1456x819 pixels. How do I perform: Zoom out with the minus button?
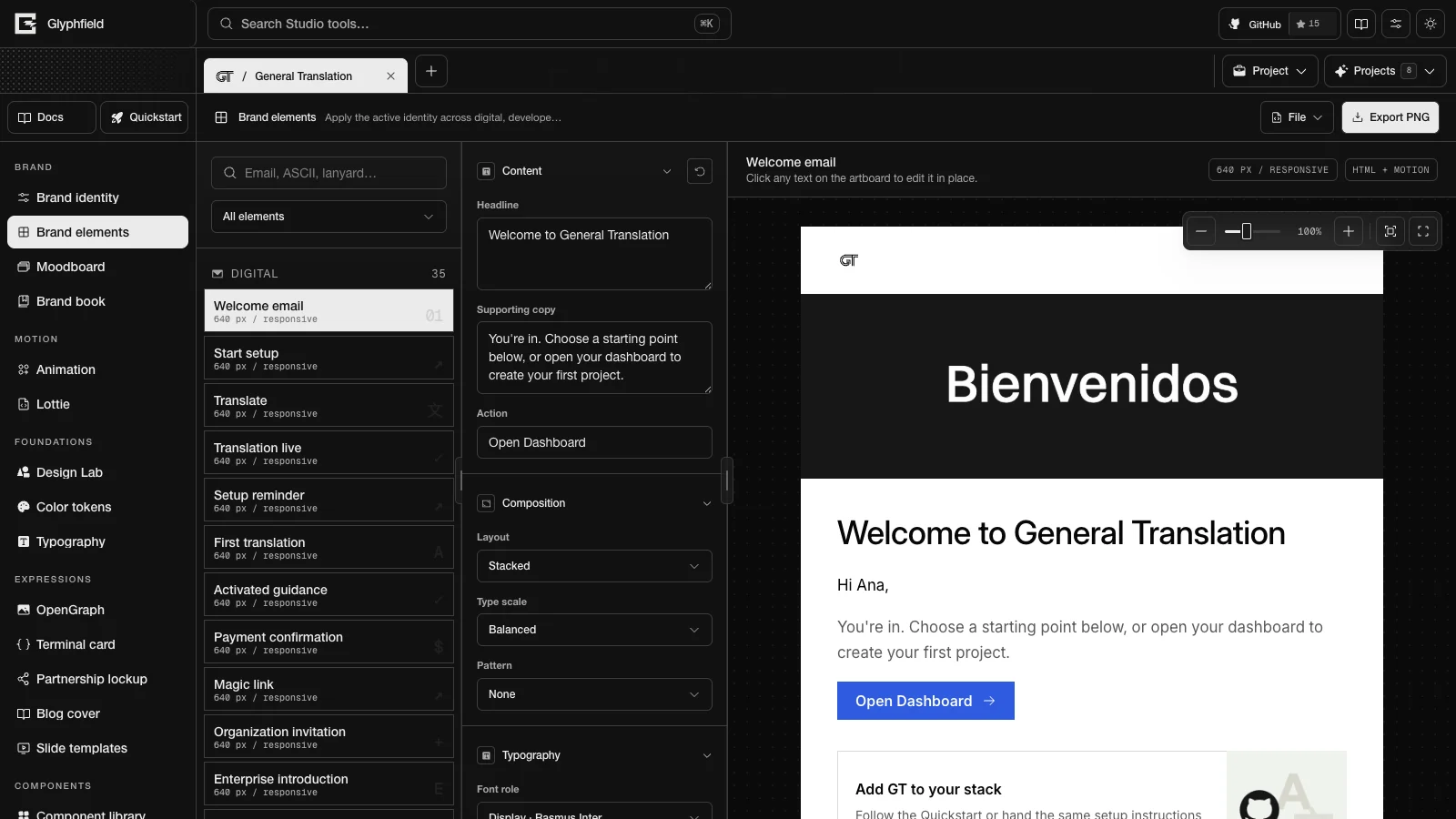click(x=1201, y=231)
